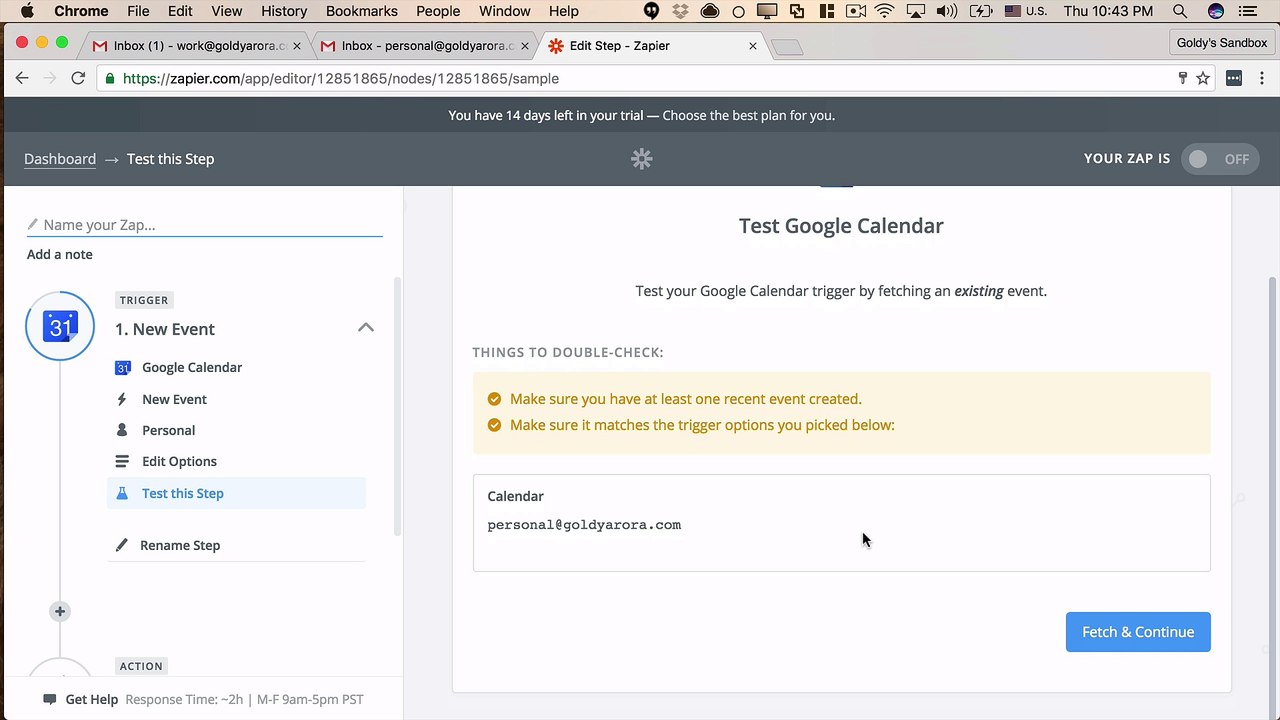Image resolution: width=1280 pixels, height=720 pixels.
Task: Click the person icon beside Personal
Action: click(122, 430)
